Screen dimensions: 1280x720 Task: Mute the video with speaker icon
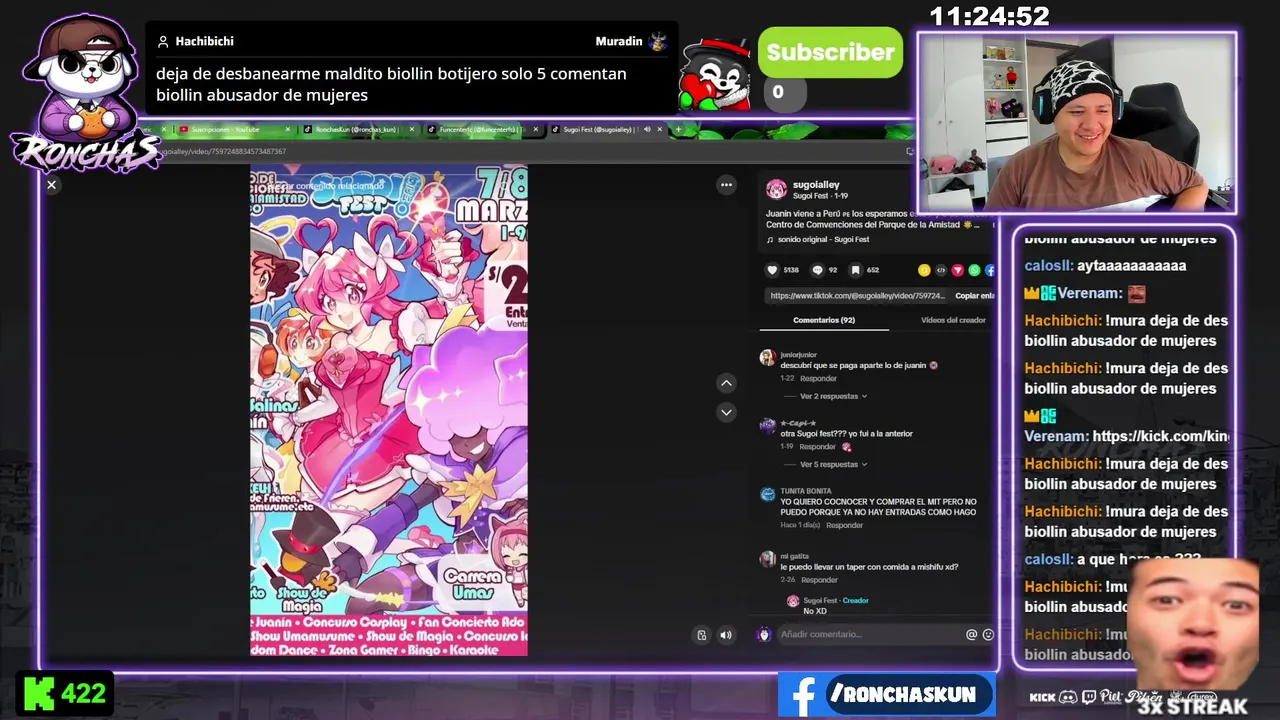coord(726,634)
